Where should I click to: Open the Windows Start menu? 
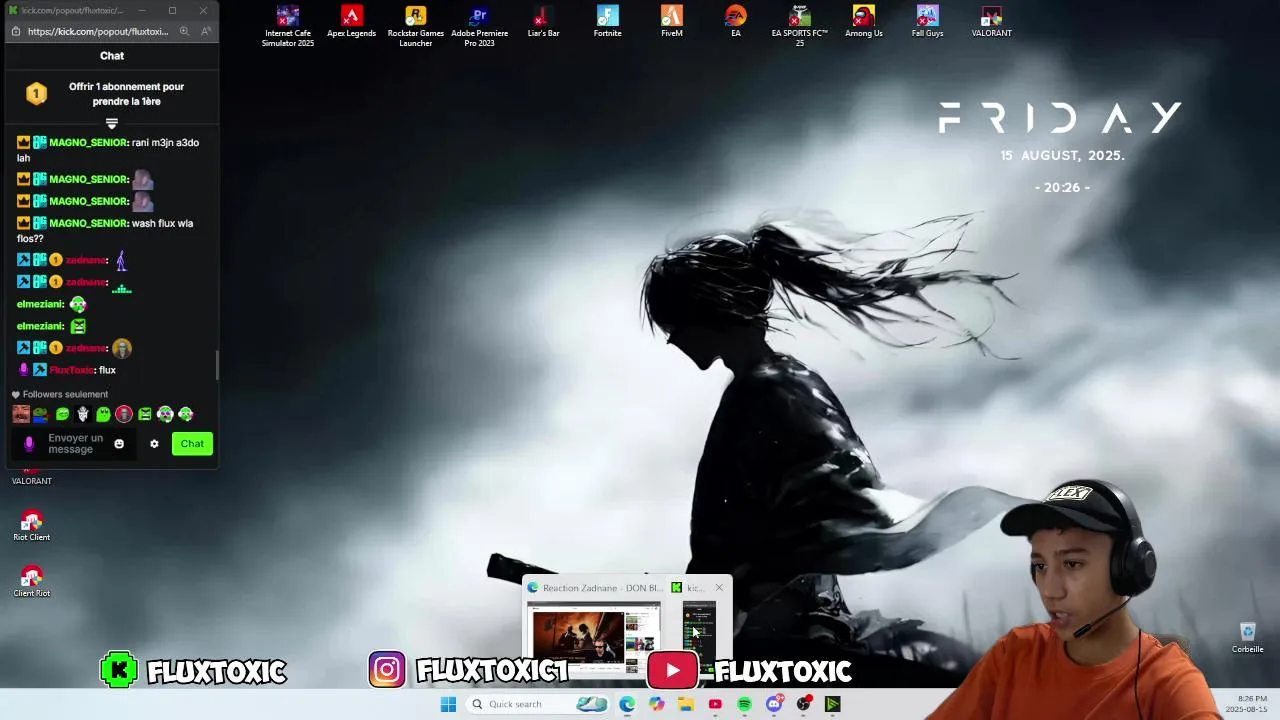tap(448, 704)
